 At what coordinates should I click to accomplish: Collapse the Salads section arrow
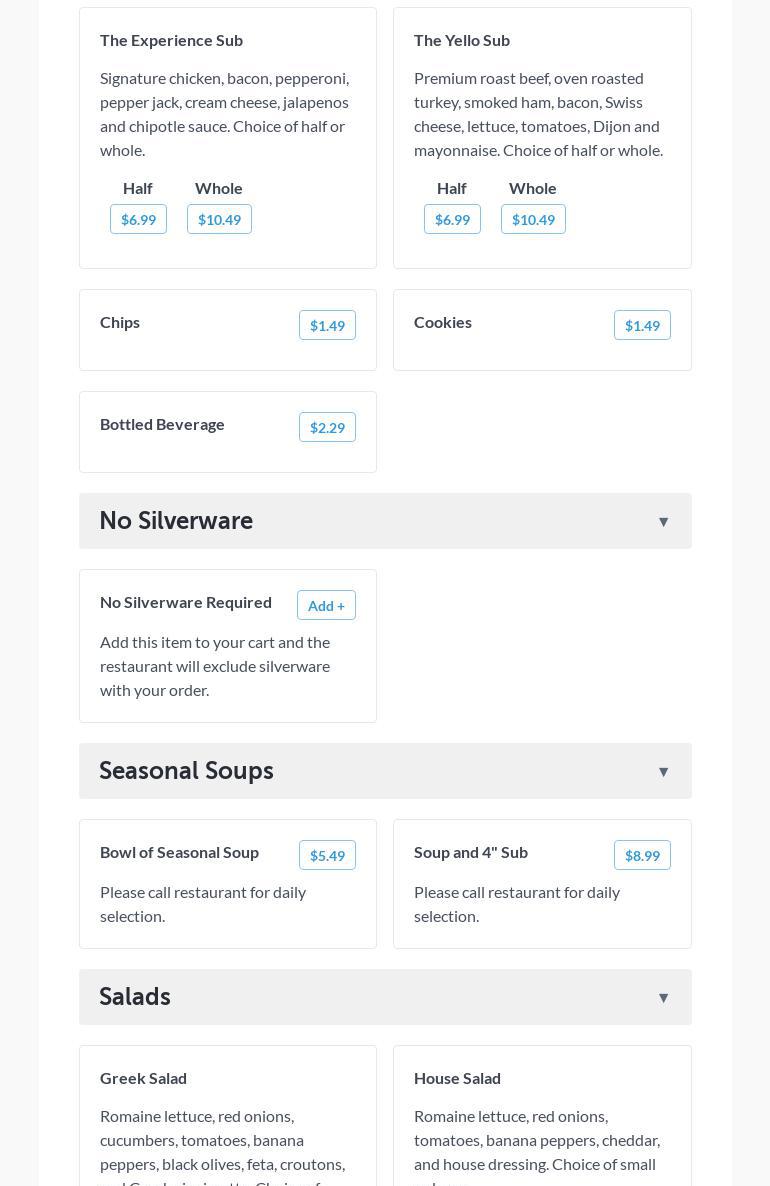[663, 998]
